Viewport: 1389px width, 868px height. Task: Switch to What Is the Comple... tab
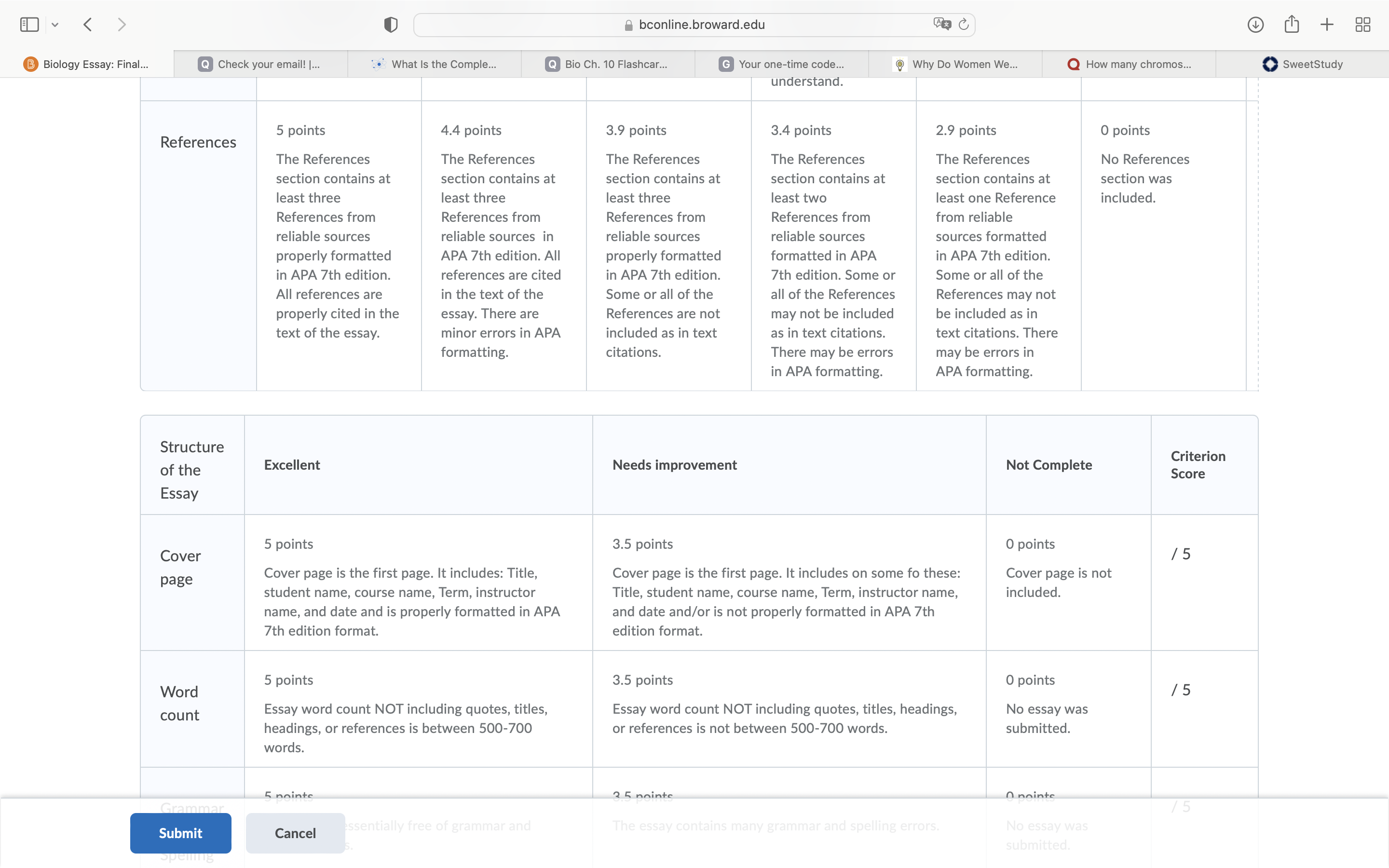(435, 64)
